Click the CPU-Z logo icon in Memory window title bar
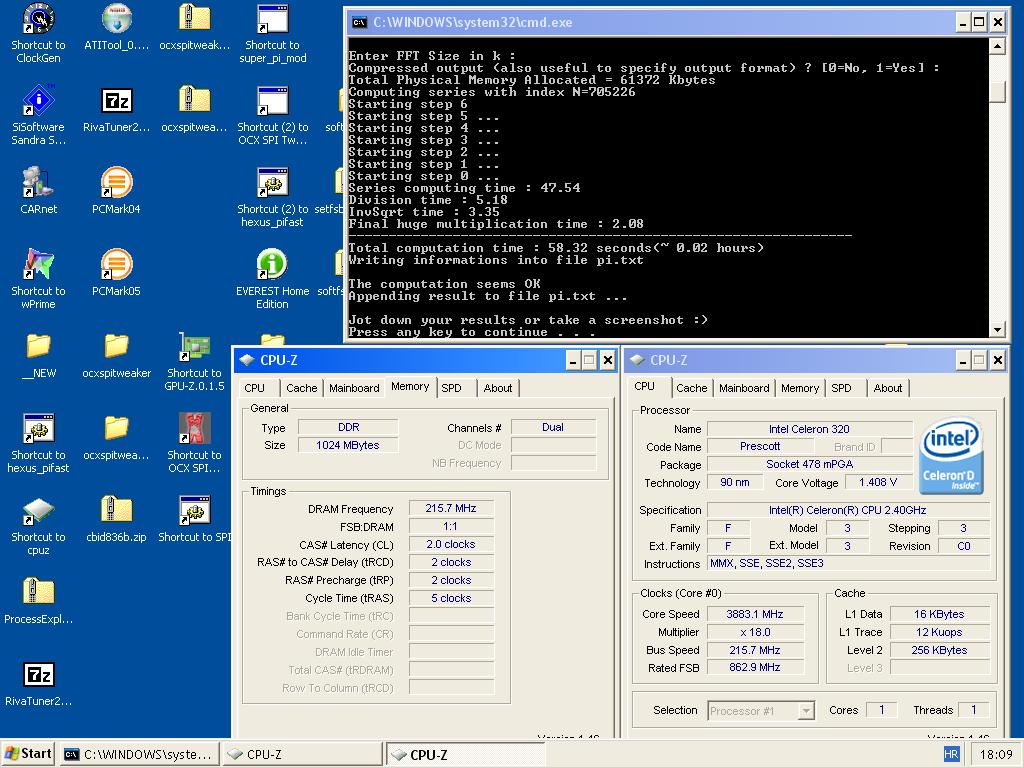1024x768 pixels. 247,360
